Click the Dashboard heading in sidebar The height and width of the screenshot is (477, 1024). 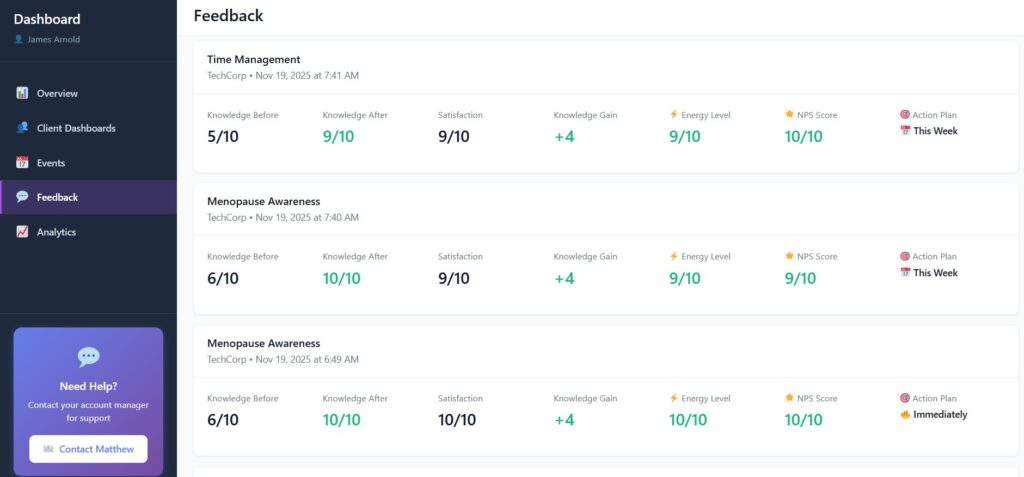coord(47,19)
